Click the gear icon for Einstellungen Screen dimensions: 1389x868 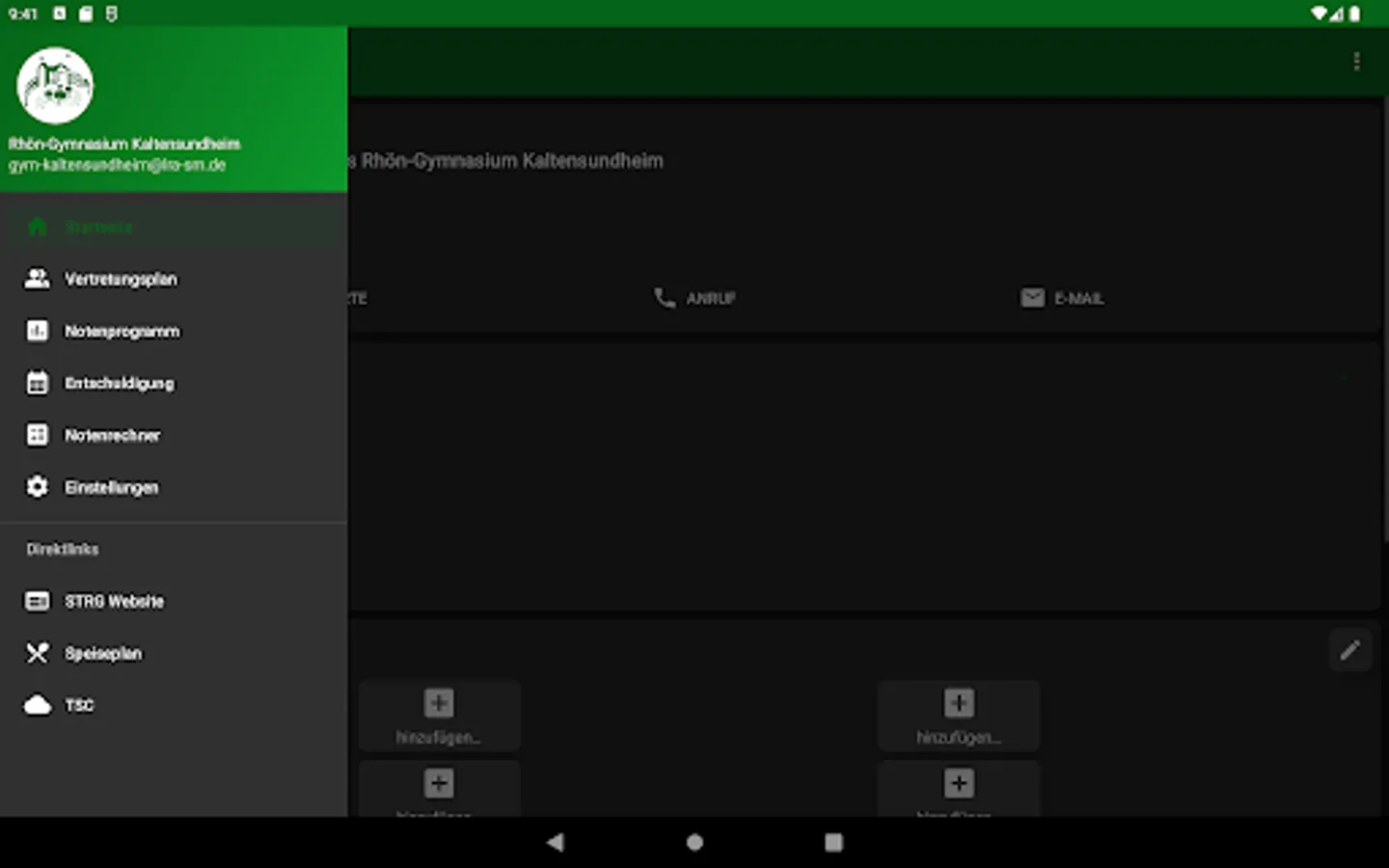click(x=38, y=487)
